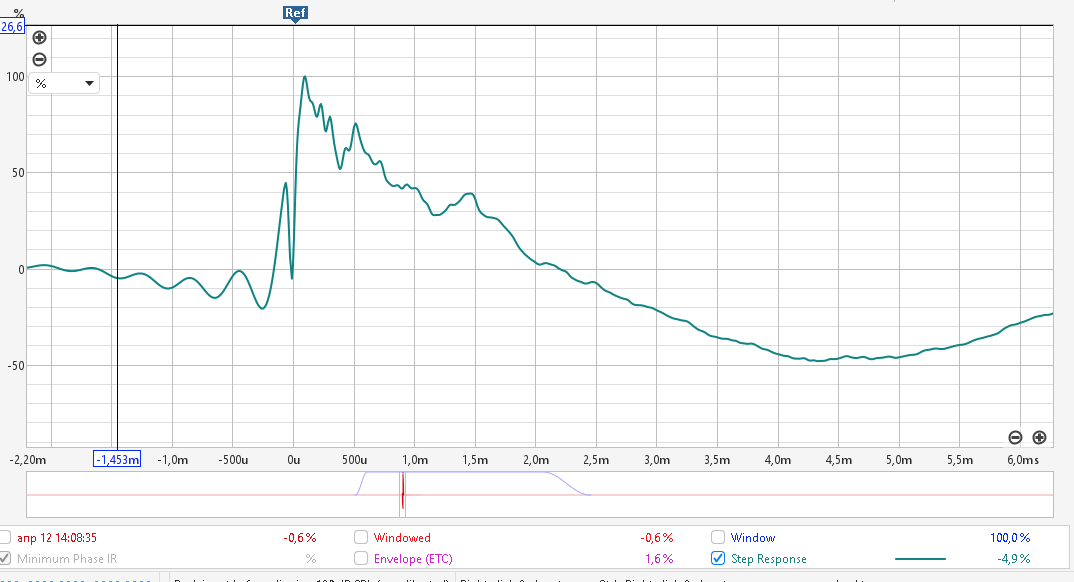1074x582 pixels.
Task: Click the Step Response -4,9% value
Action: pyautogui.click(x=1013, y=559)
